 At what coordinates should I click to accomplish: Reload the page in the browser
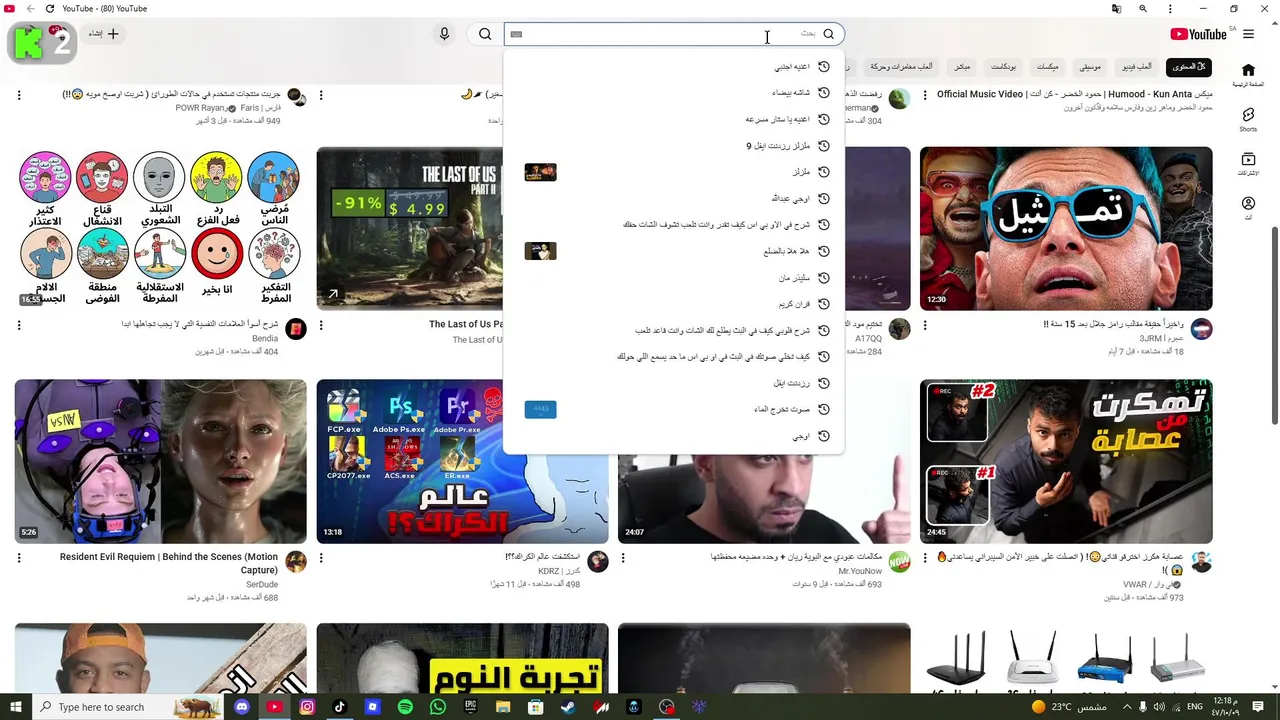[x=48, y=9]
